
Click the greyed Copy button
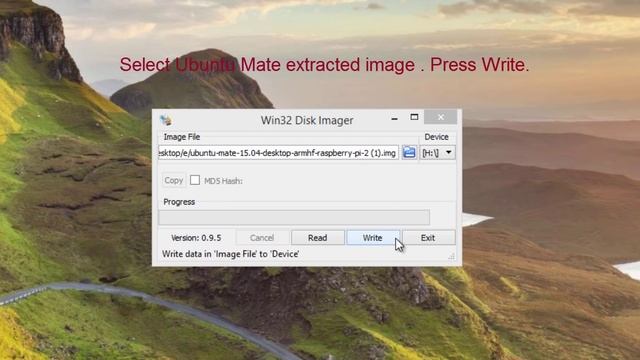click(x=173, y=180)
